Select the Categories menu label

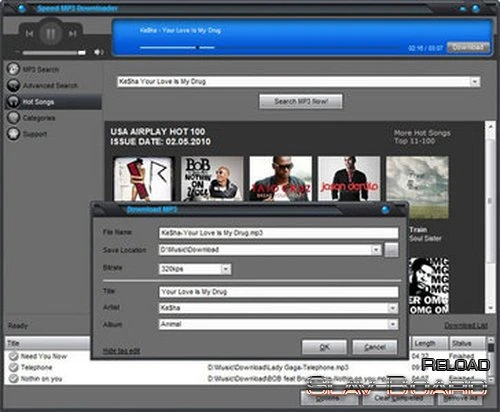pyautogui.click(x=39, y=118)
